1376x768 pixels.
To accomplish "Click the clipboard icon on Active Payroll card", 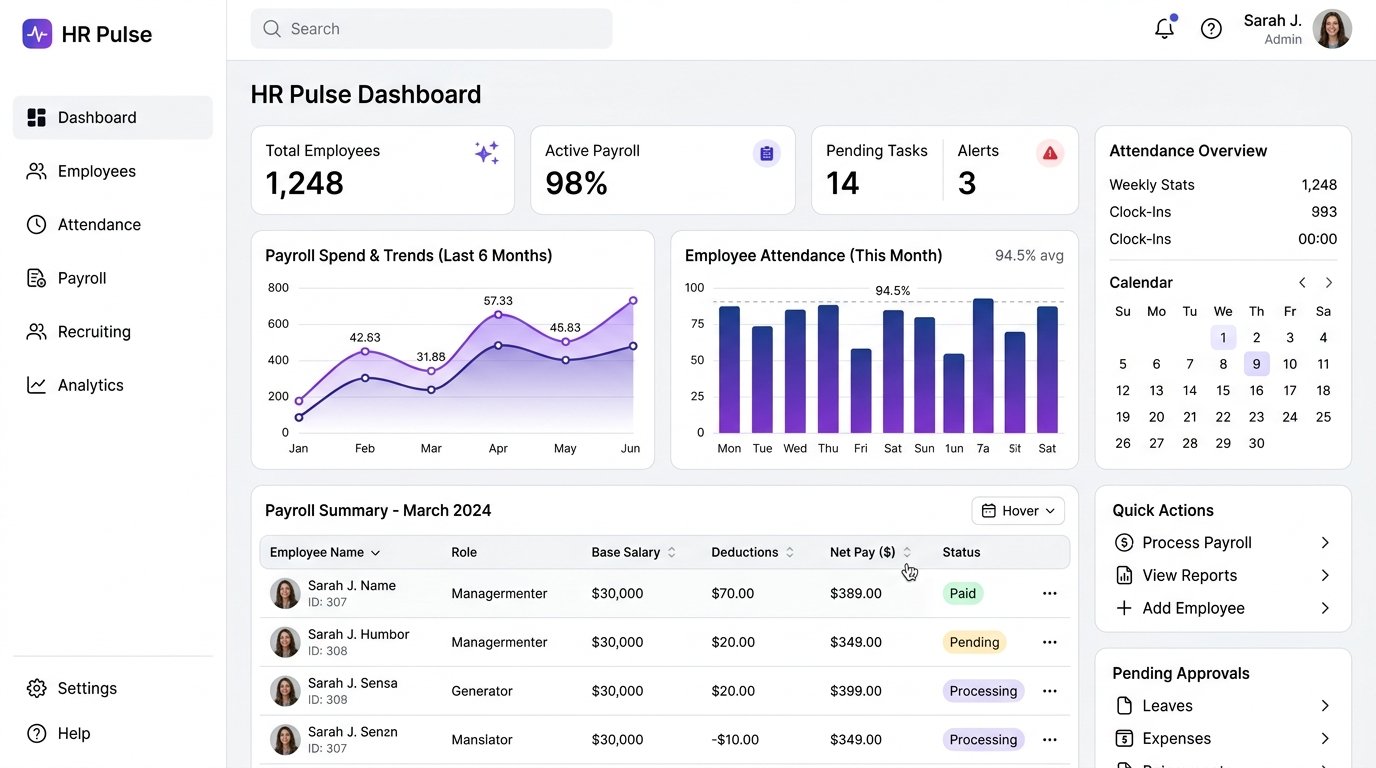I will [x=767, y=153].
